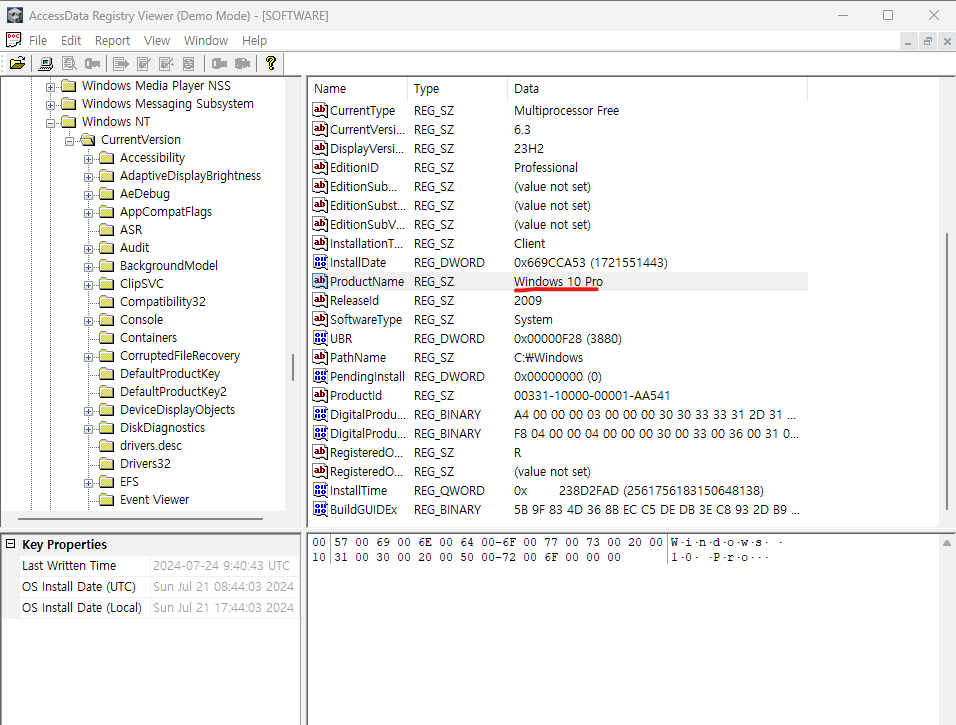The image size is (956, 725).
Task: Select the EditionID value row
Action: [559, 167]
